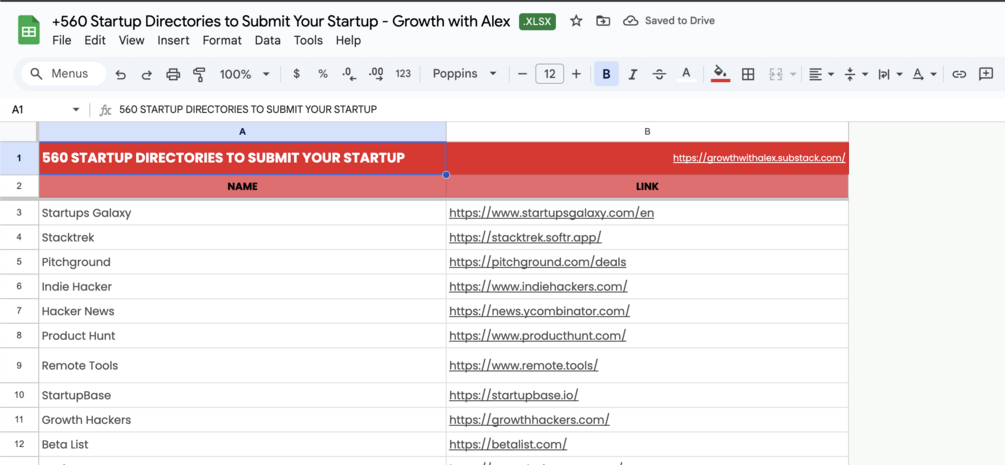Star this spreadsheet document
1005x465 pixels.
click(x=576, y=21)
